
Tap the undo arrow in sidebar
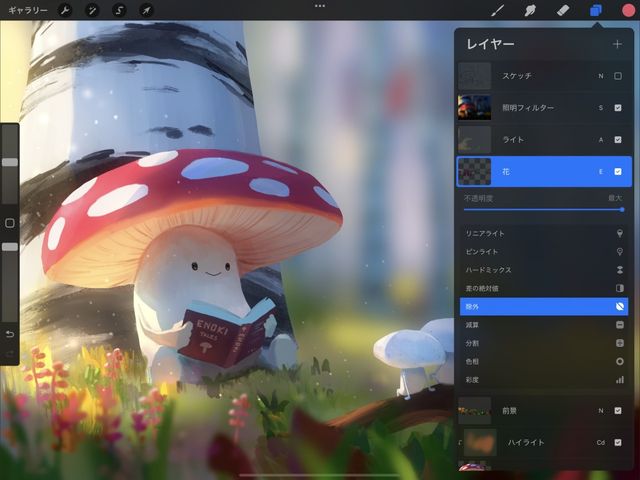pos(10,334)
